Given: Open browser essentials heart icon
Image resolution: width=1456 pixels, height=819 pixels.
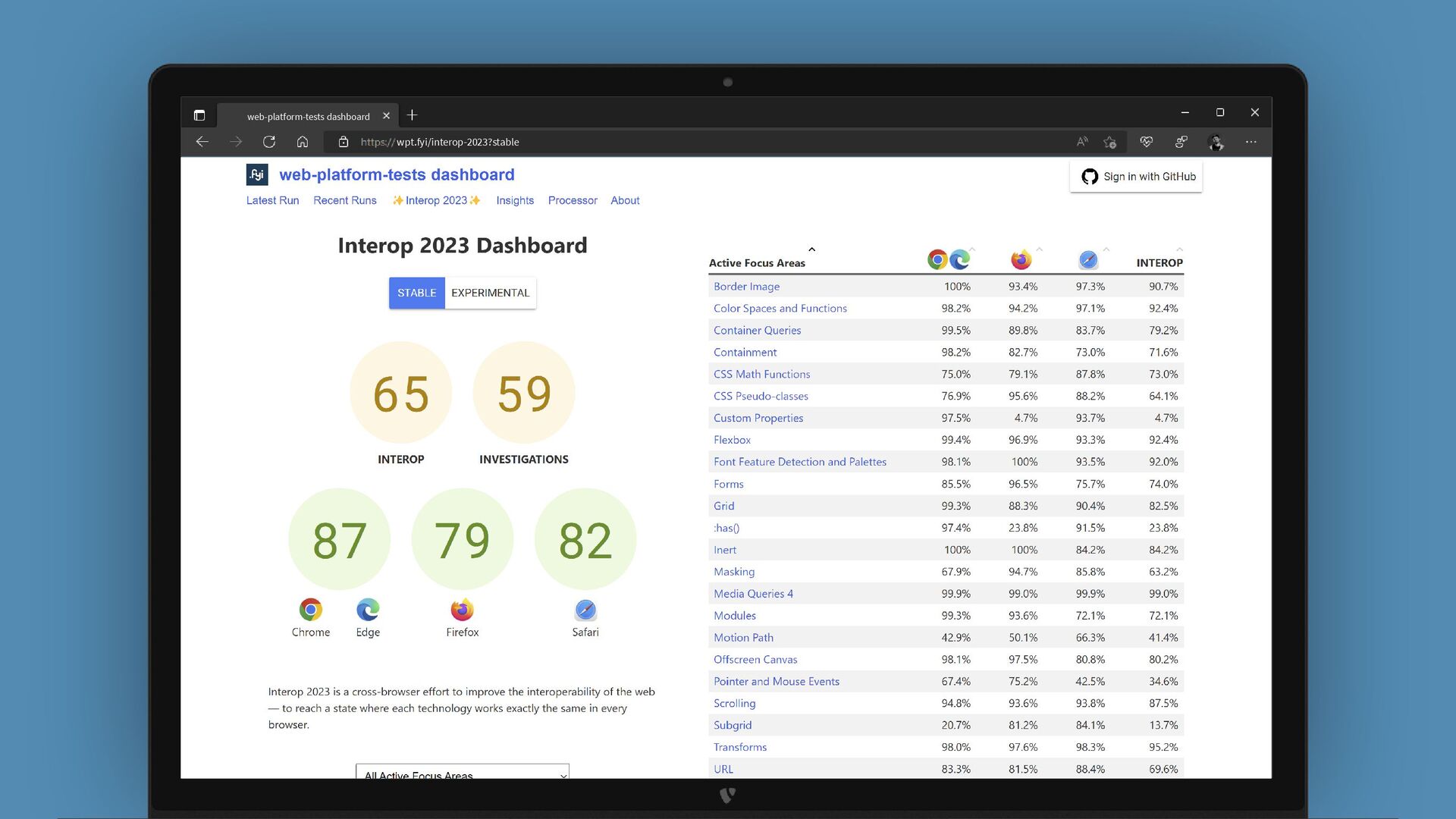Looking at the screenshot, I should click(1146, 142).
